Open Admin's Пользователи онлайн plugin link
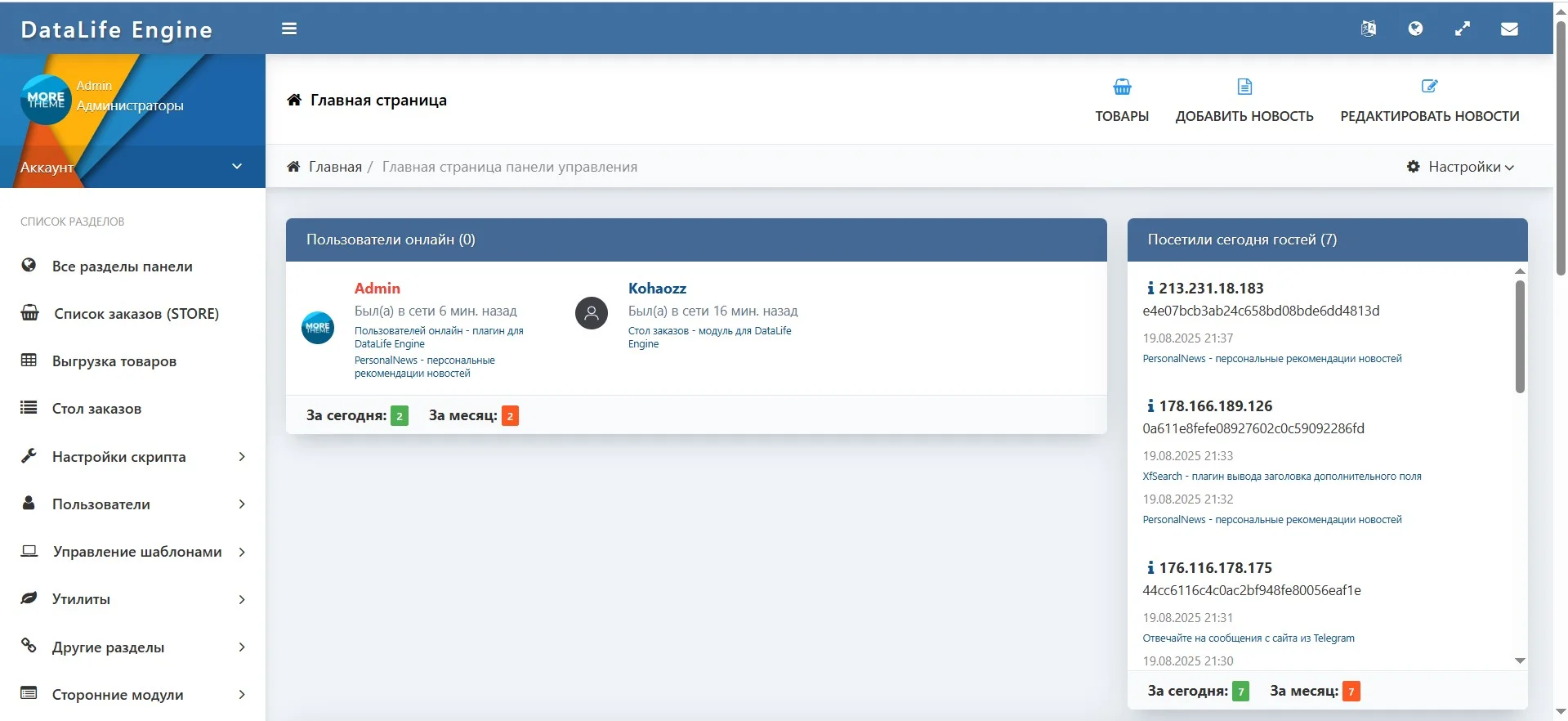This screenshot has width=1568, height=721. [439, 337]
